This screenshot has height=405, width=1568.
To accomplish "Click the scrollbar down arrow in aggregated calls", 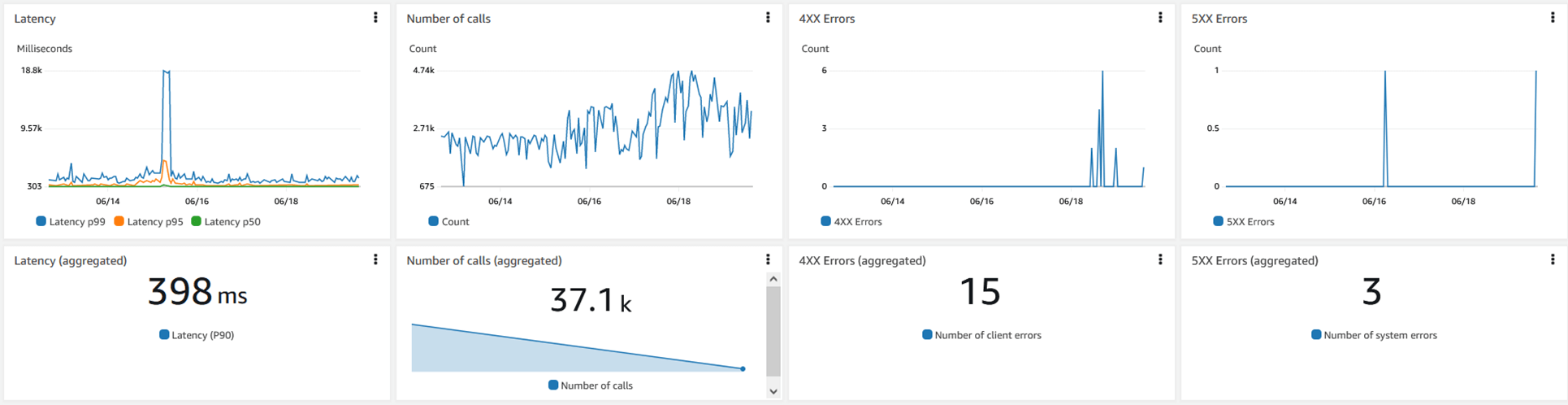I will (x=773, y=391).
